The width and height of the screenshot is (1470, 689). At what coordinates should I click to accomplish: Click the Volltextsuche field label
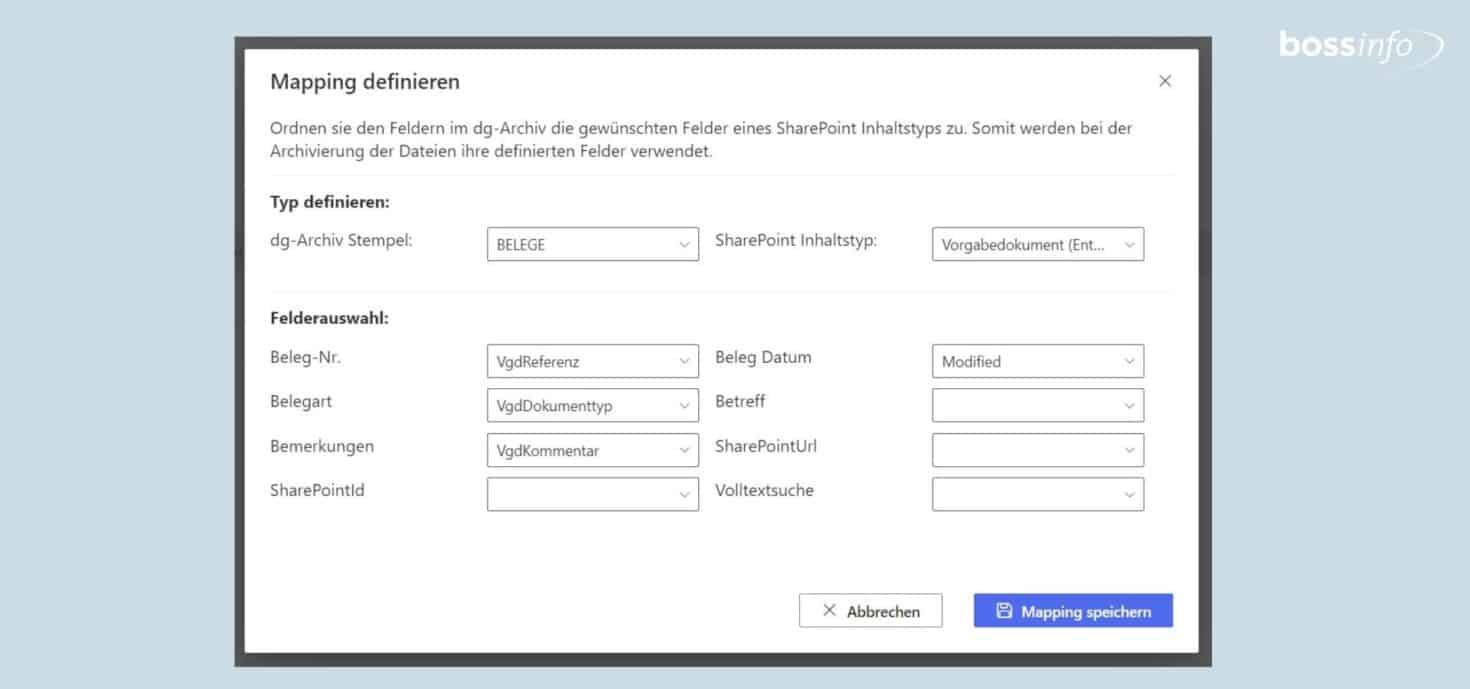764,490
